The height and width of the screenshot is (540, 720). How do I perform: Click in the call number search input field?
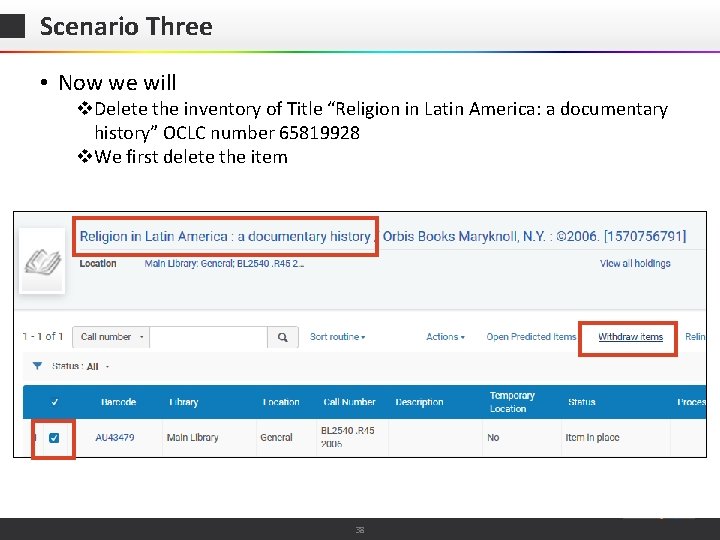208,337
